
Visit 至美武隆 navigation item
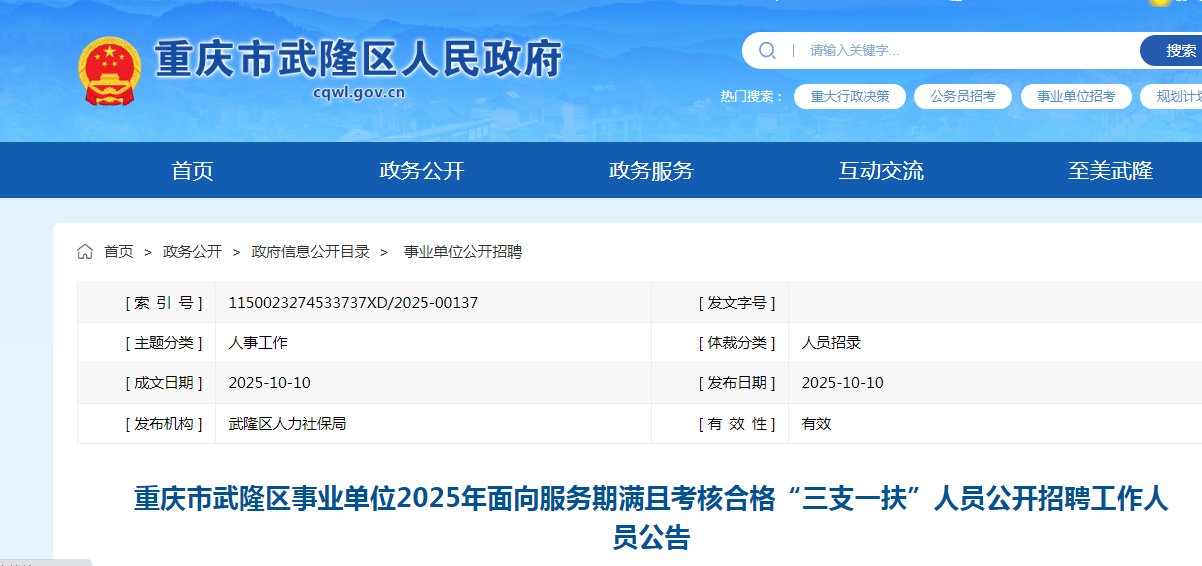[x=1110, y=171]
